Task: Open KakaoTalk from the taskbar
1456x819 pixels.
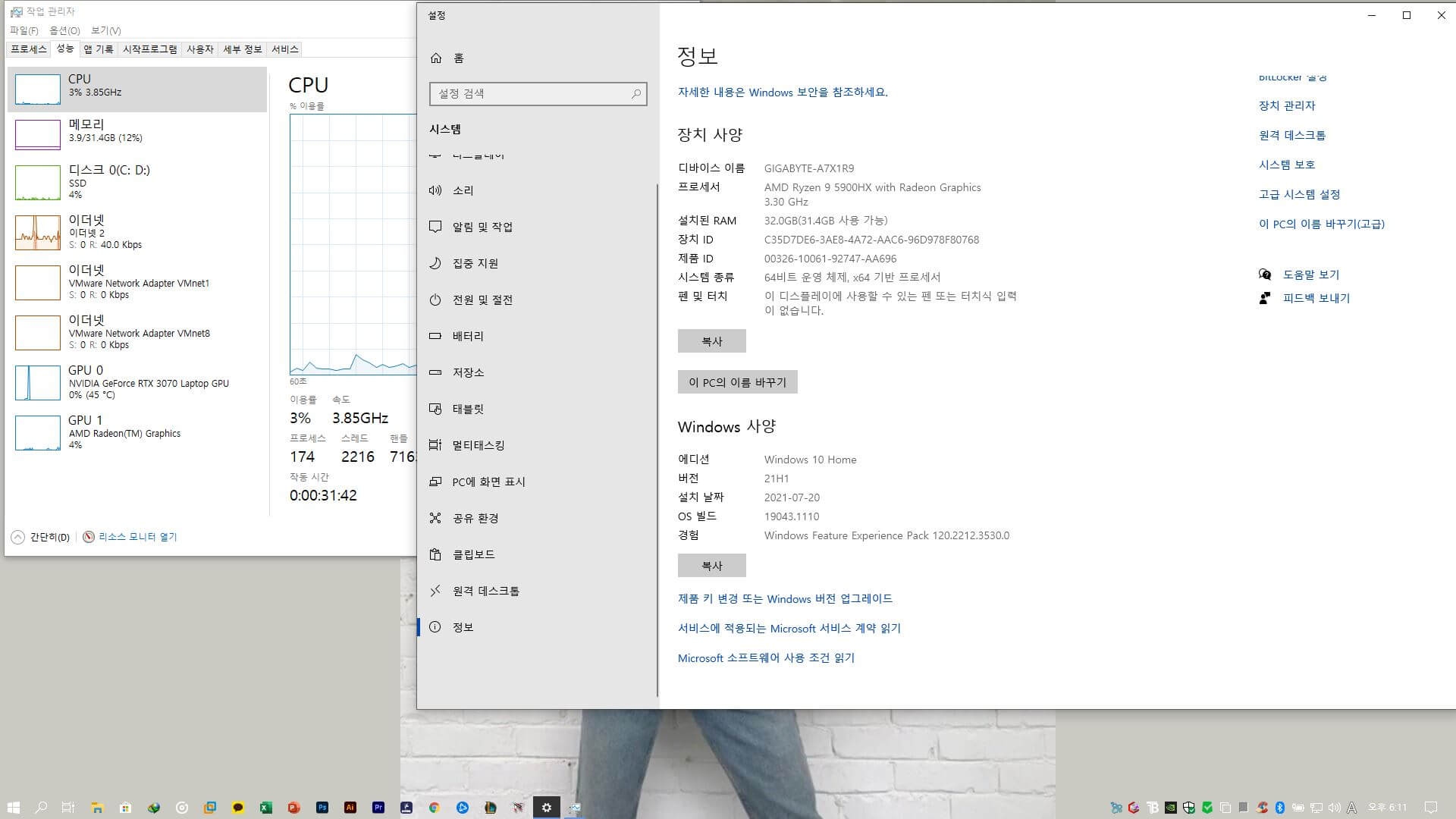Action: pos(238,808)
